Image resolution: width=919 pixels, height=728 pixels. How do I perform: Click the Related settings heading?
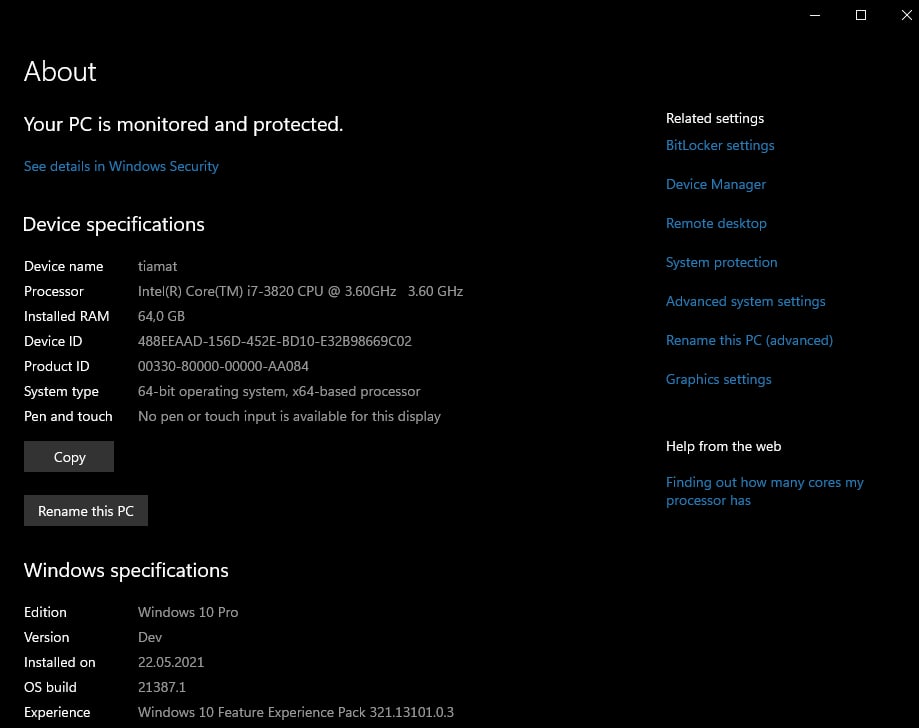tap(714, 118)
